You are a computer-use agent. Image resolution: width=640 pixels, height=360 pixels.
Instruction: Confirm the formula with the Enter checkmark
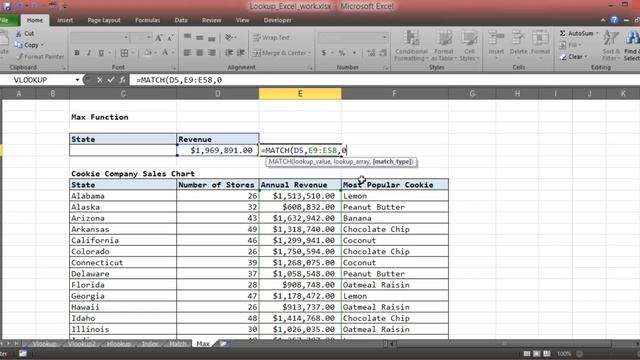[x=111, y=80]
